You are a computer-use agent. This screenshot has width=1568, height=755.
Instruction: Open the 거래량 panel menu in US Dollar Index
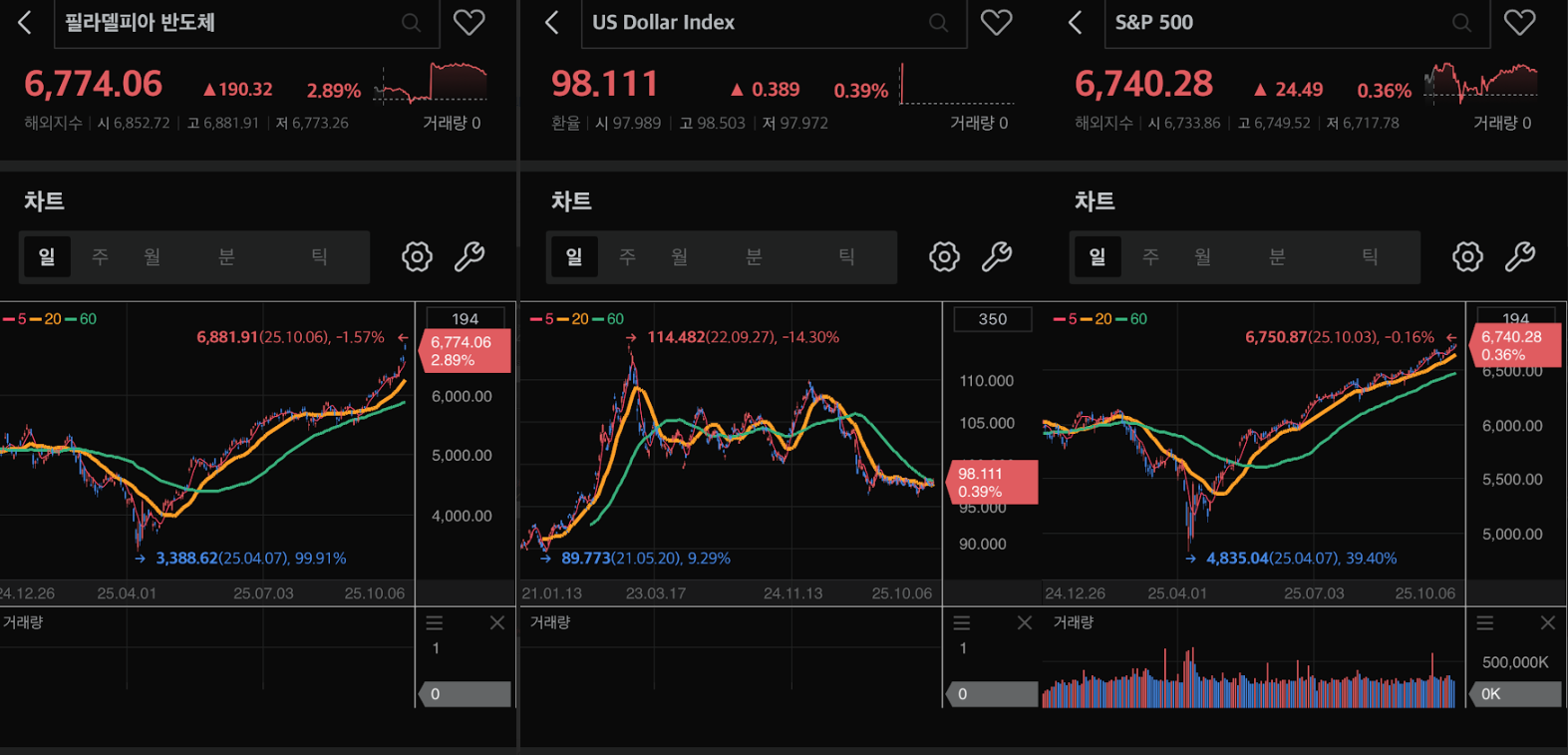(962, 622)
